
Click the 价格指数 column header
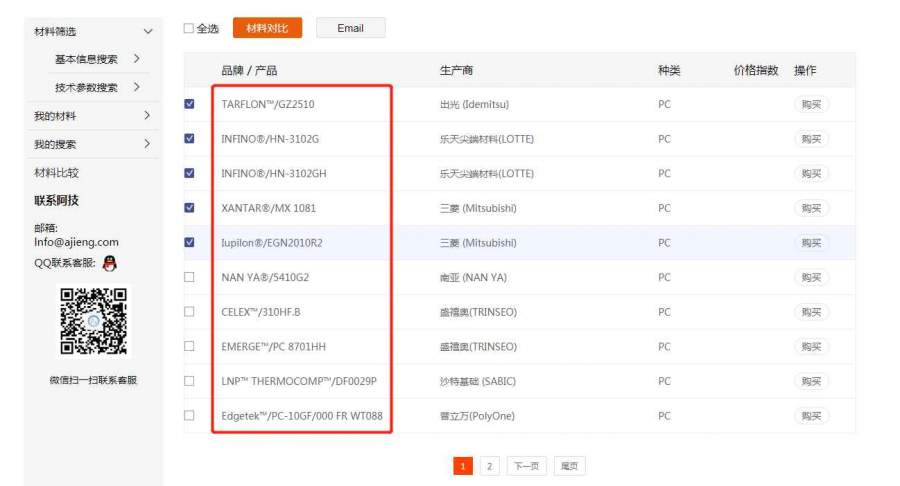pyautogui.click(x=756, y=70)
